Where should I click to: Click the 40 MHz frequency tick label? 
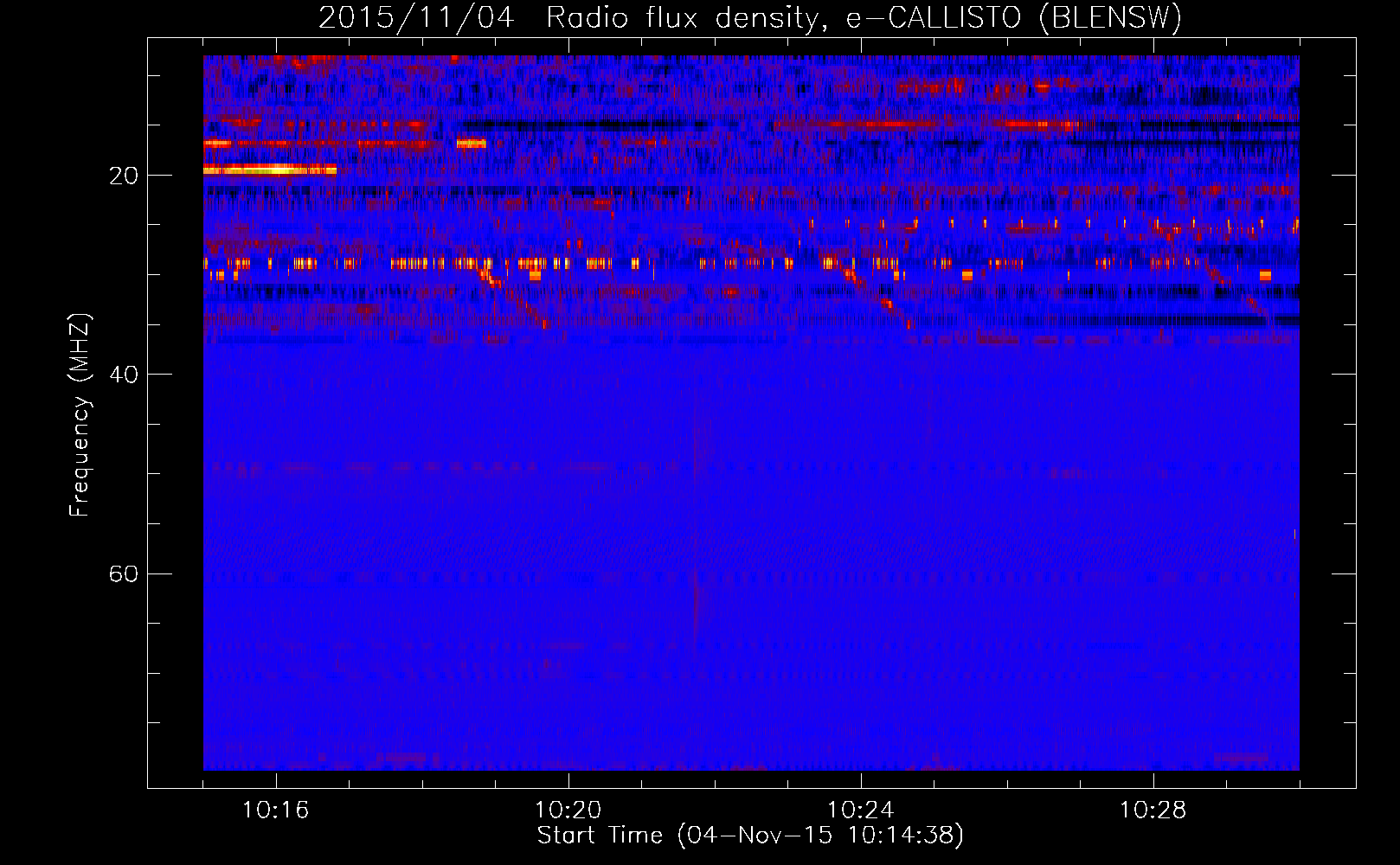[x=124, y=375]
